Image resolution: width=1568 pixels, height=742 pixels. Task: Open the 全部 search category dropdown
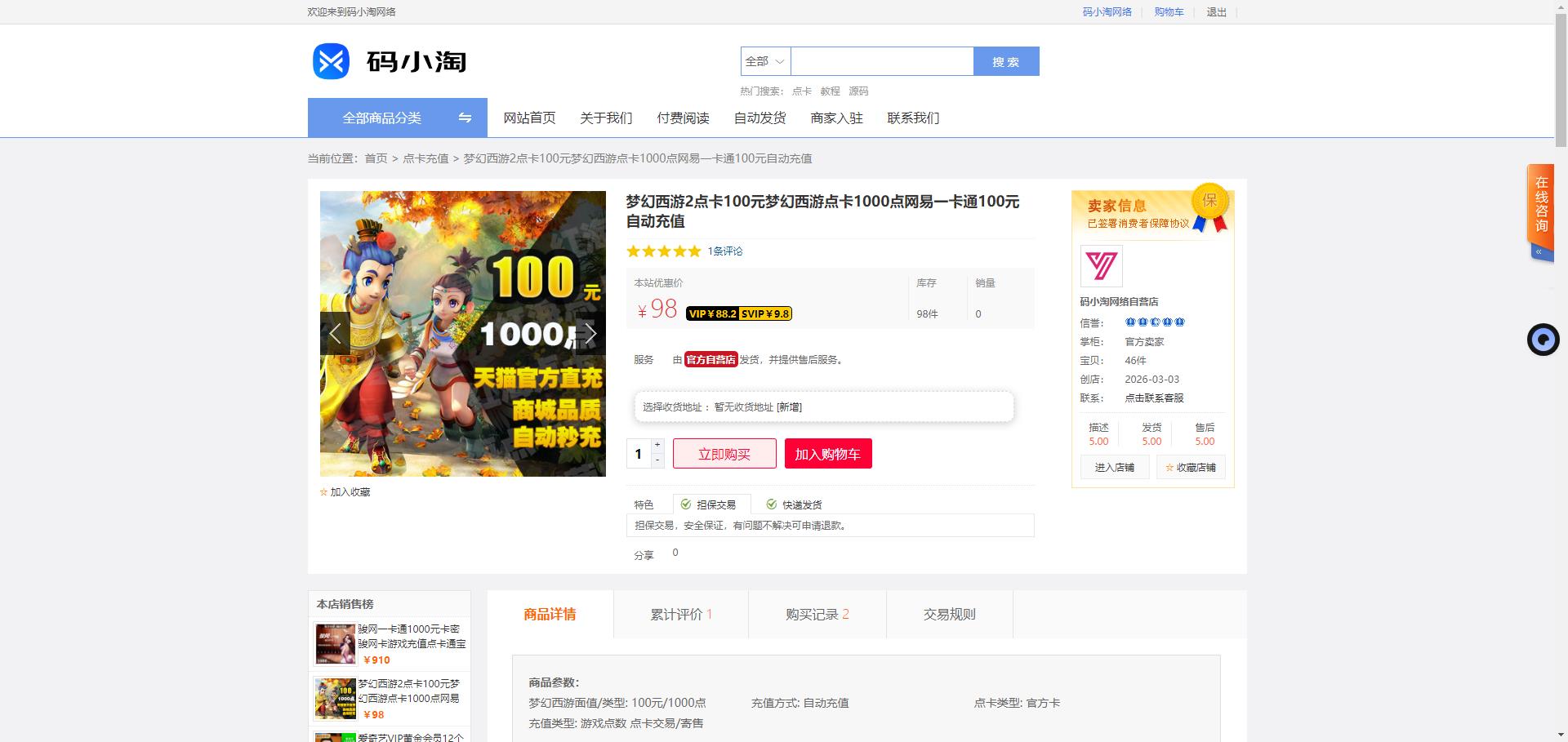764,61
